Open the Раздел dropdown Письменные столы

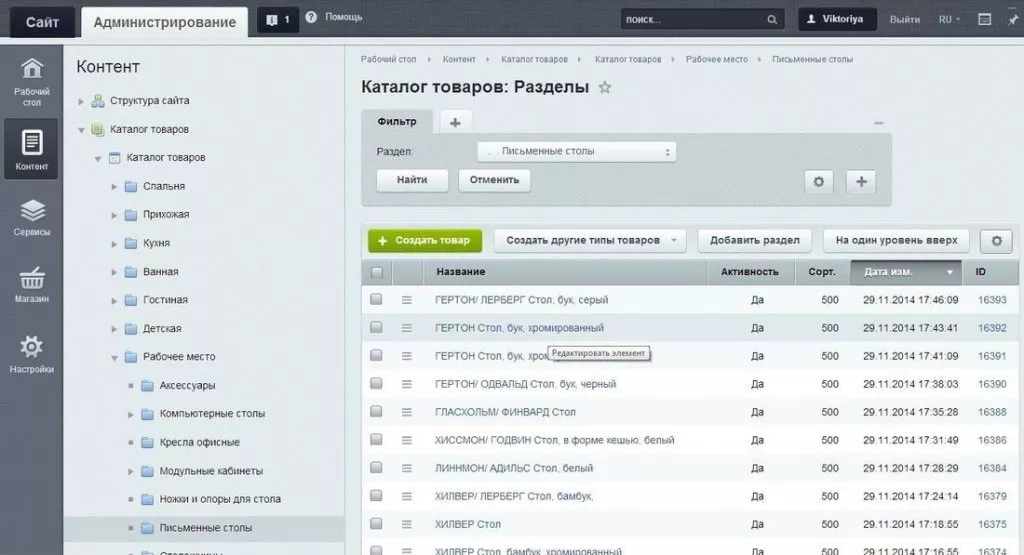pyautogui.click(x=576, y=152)
